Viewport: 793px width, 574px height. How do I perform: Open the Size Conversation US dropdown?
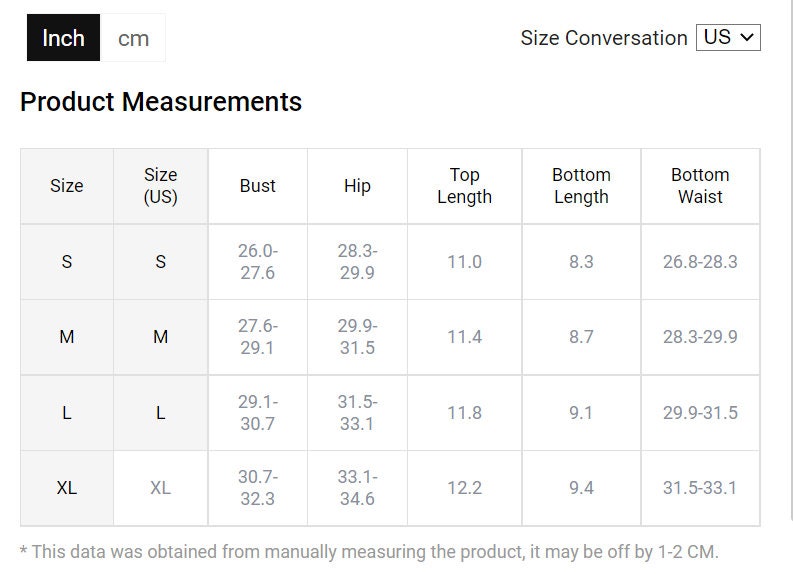728,38
